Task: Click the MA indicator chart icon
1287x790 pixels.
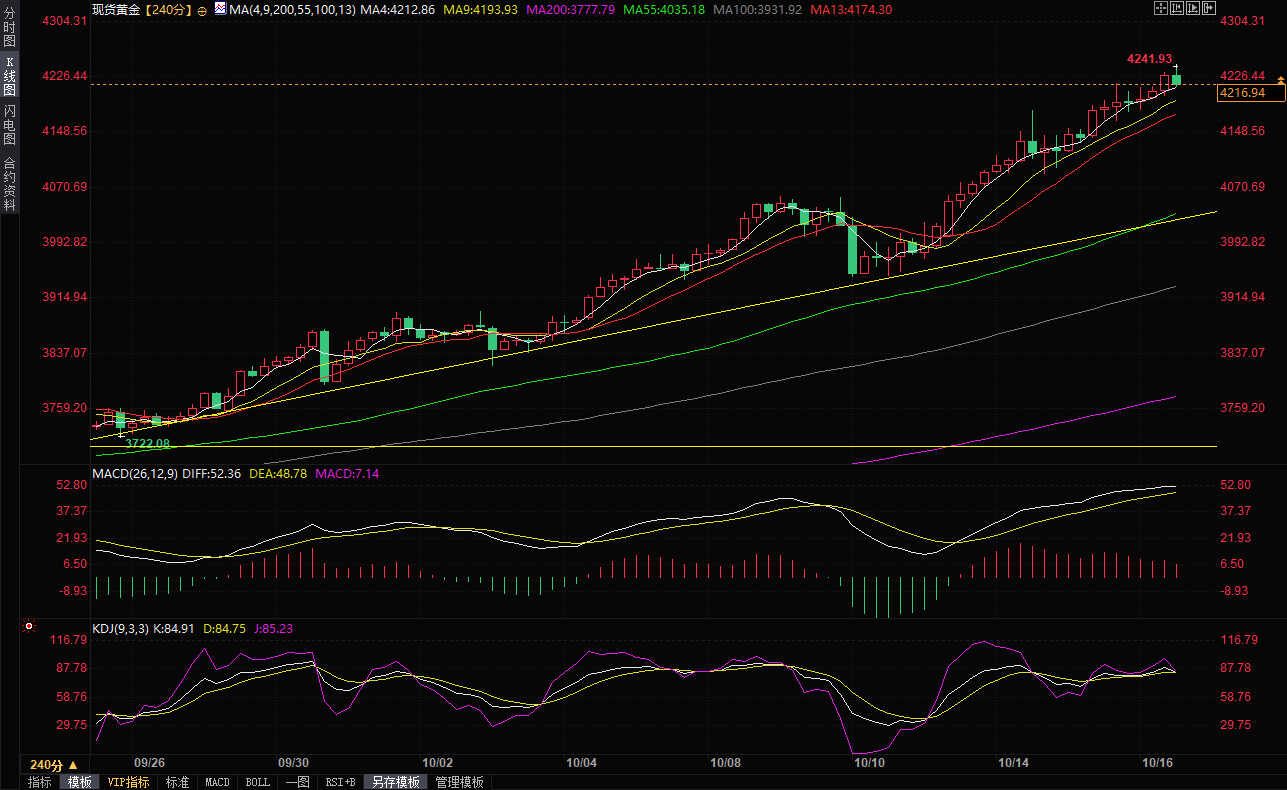Action: [x=220, y=8]
